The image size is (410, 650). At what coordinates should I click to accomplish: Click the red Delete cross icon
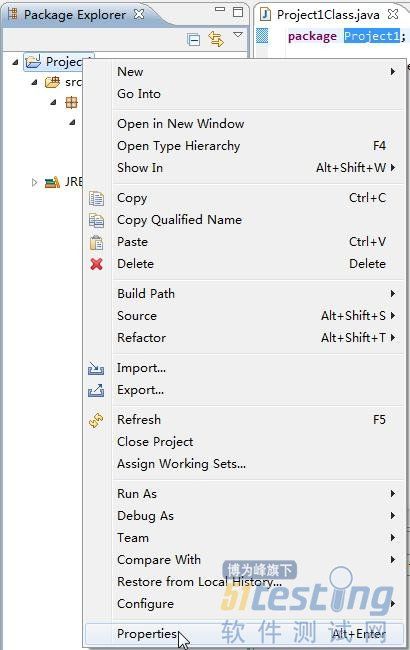pyautogui.click(x=96, y=264)
